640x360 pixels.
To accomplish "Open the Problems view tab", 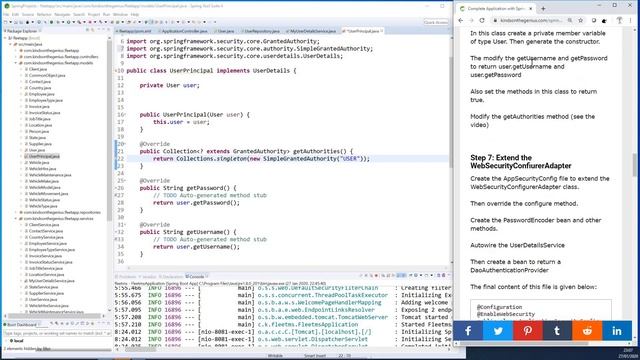I will 127,277.
